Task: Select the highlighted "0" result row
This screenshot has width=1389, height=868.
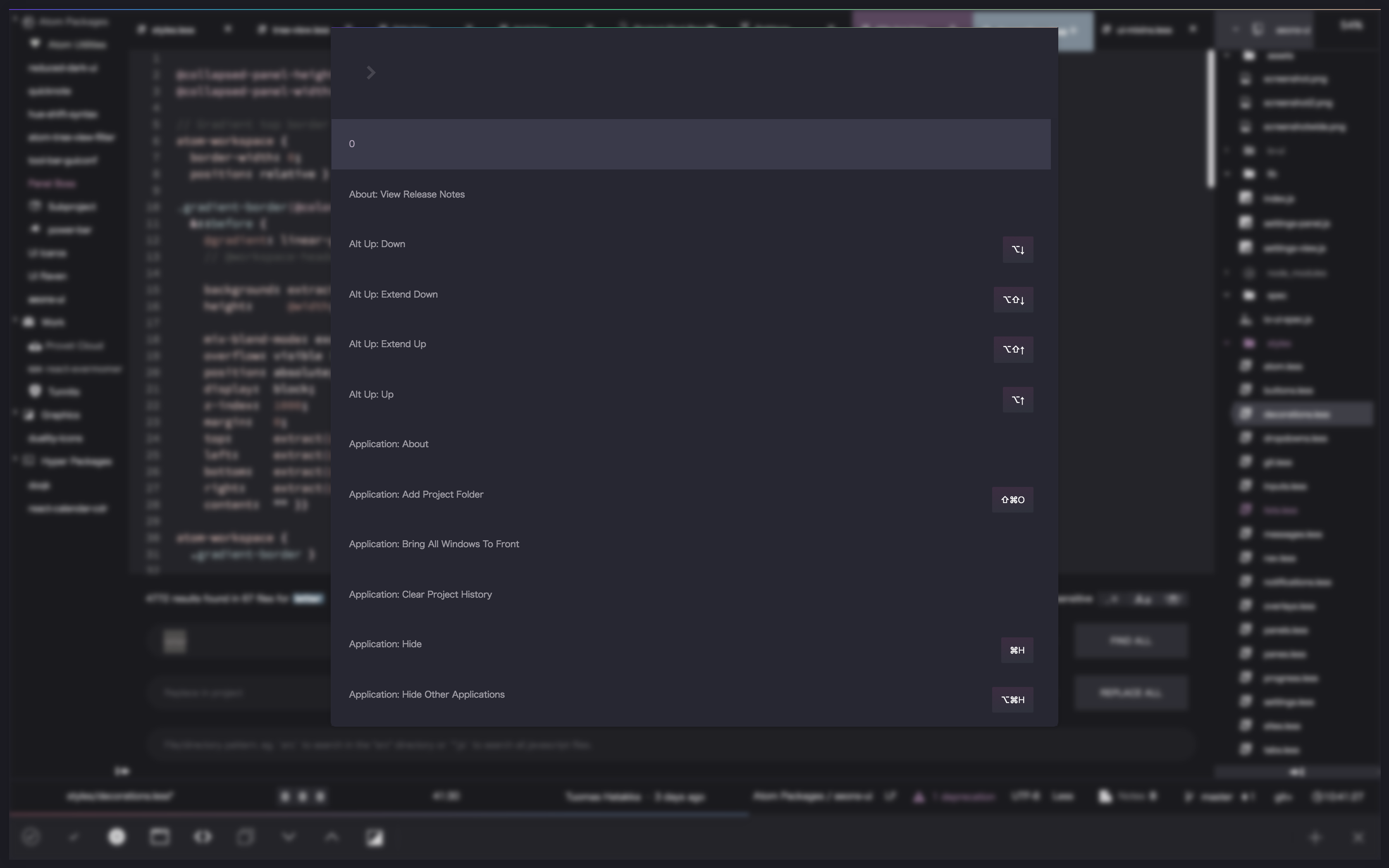Action: [x=690, y=144]
